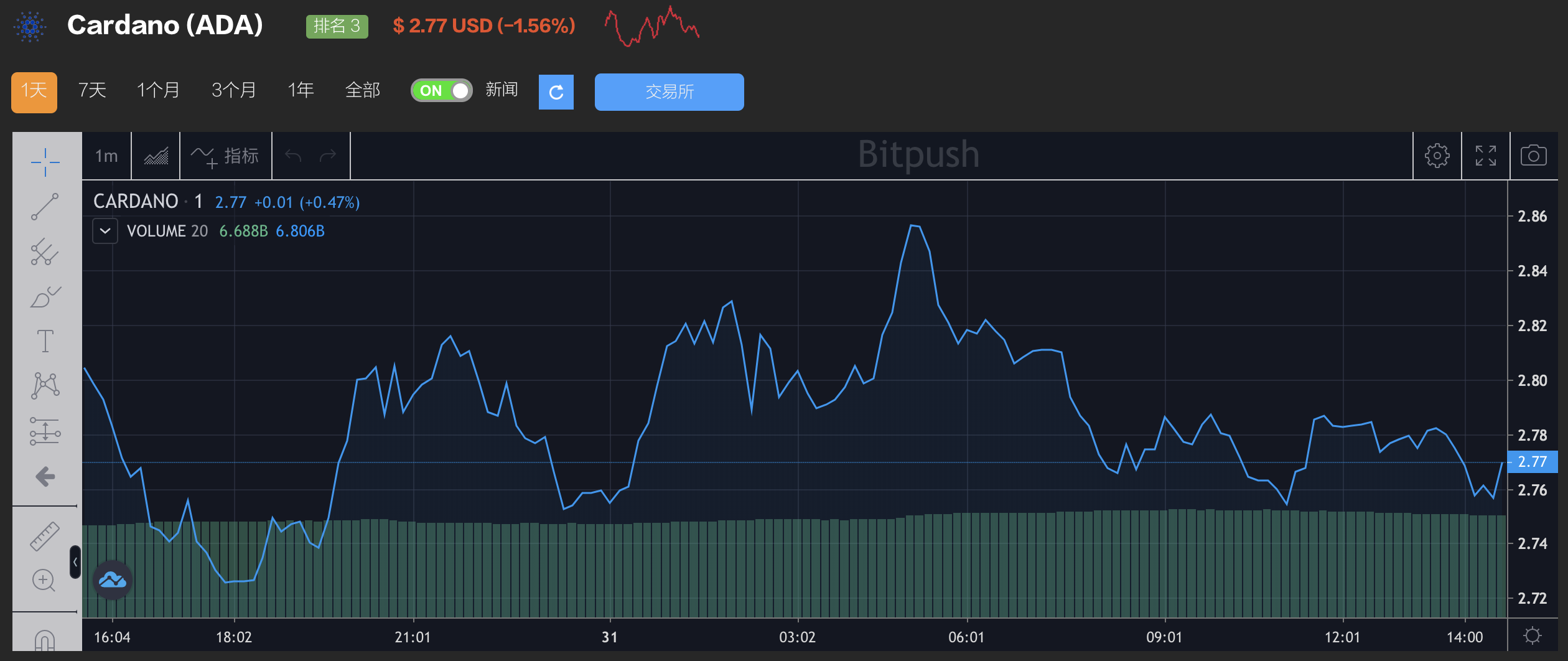The image size is (1568, 661).
Task: Expand the VOLUME indicator legend chevron
Action: [105, 231]
